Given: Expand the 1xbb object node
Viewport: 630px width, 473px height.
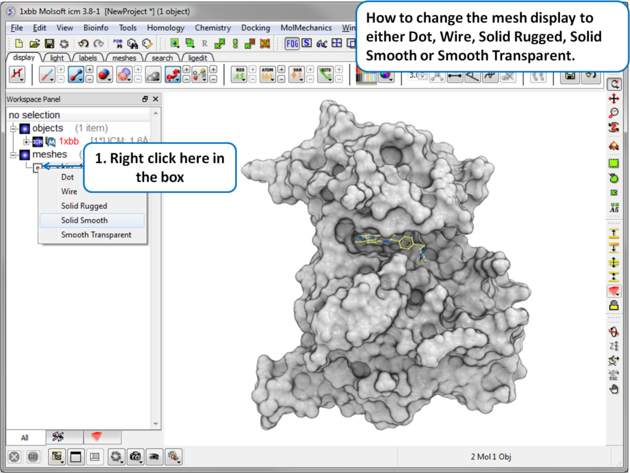Looking at the screenshot, I should tap(26, 142).
